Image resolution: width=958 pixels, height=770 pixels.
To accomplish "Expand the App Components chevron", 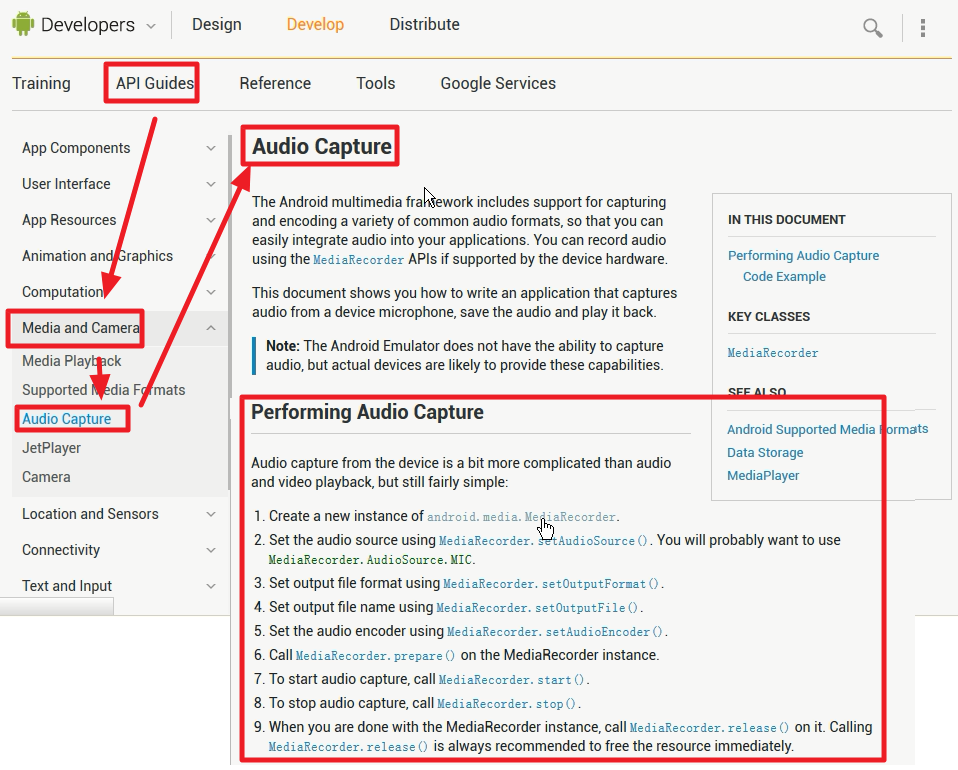I will point(211,148).
